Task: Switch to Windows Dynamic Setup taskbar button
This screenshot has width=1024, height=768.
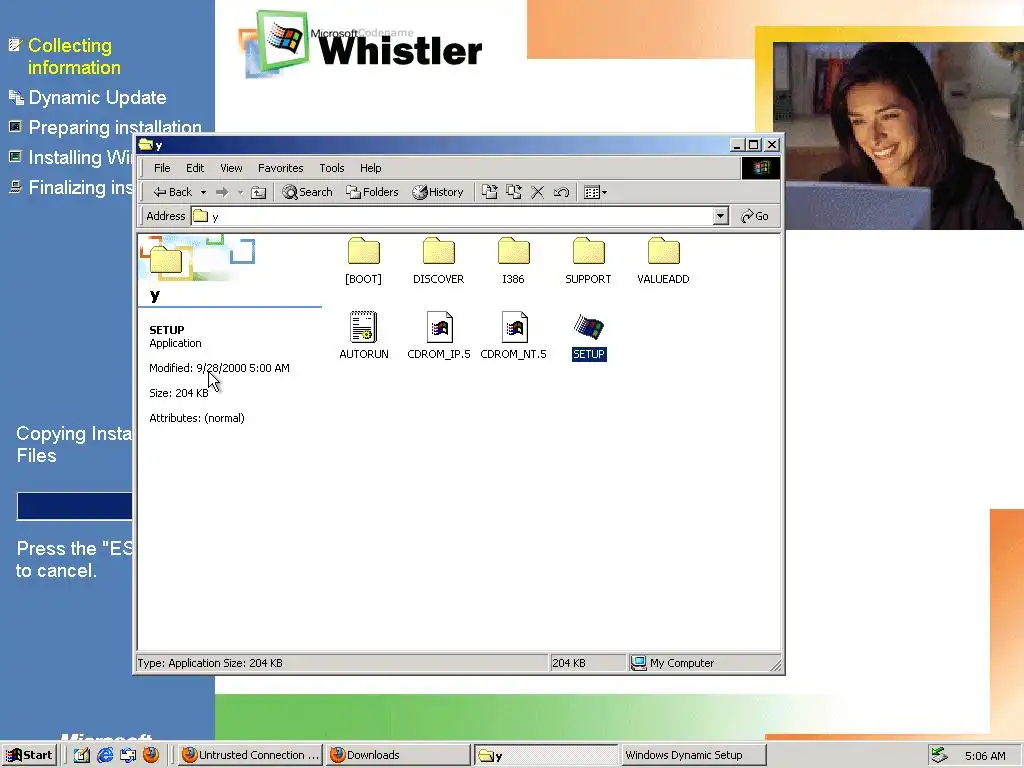Action: 694,755
